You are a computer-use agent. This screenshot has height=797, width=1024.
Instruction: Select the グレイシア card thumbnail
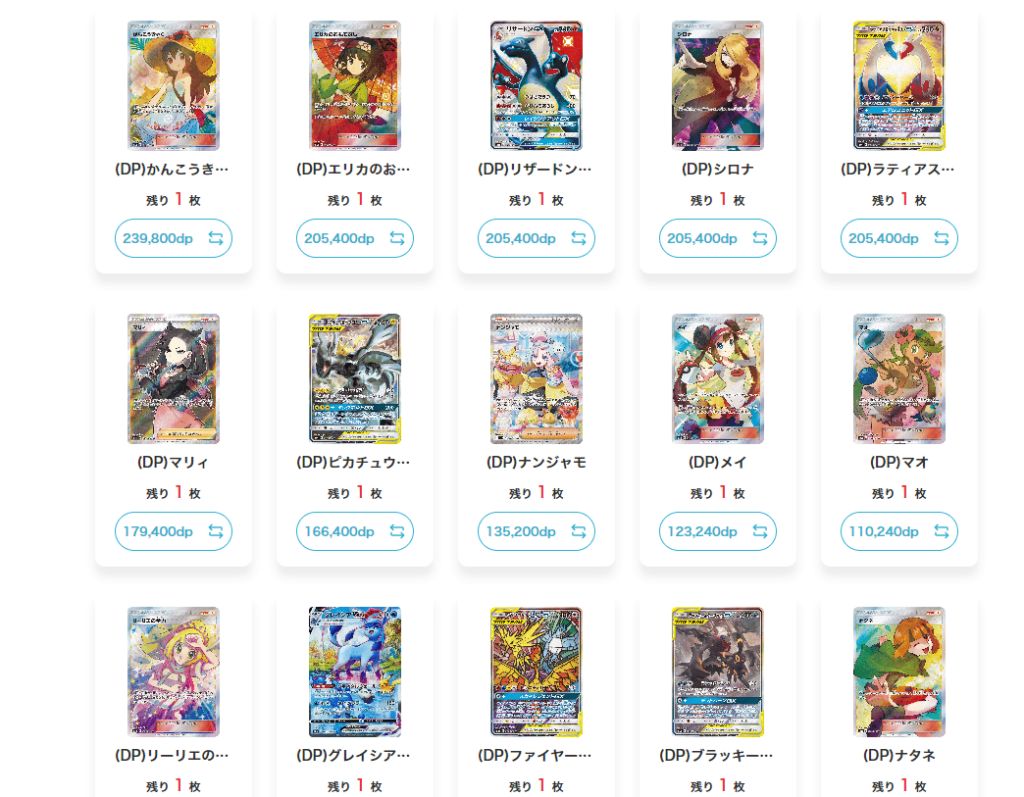click(x=355, y=672)
